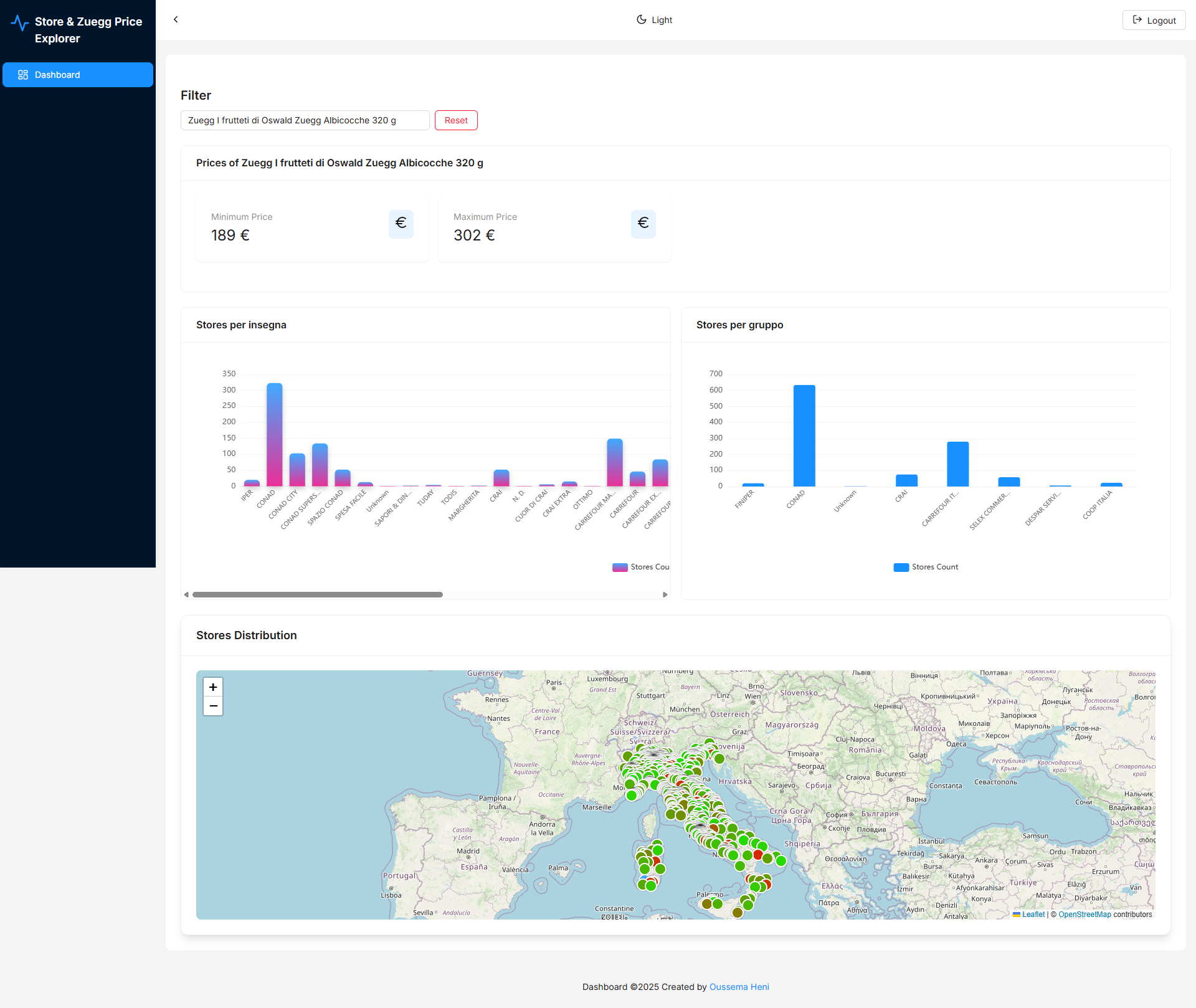This screenshot has height=1008, width=1196.
Task: Click the insegna chart horizontal scrollbar thumb
Action: coord(317,595)
